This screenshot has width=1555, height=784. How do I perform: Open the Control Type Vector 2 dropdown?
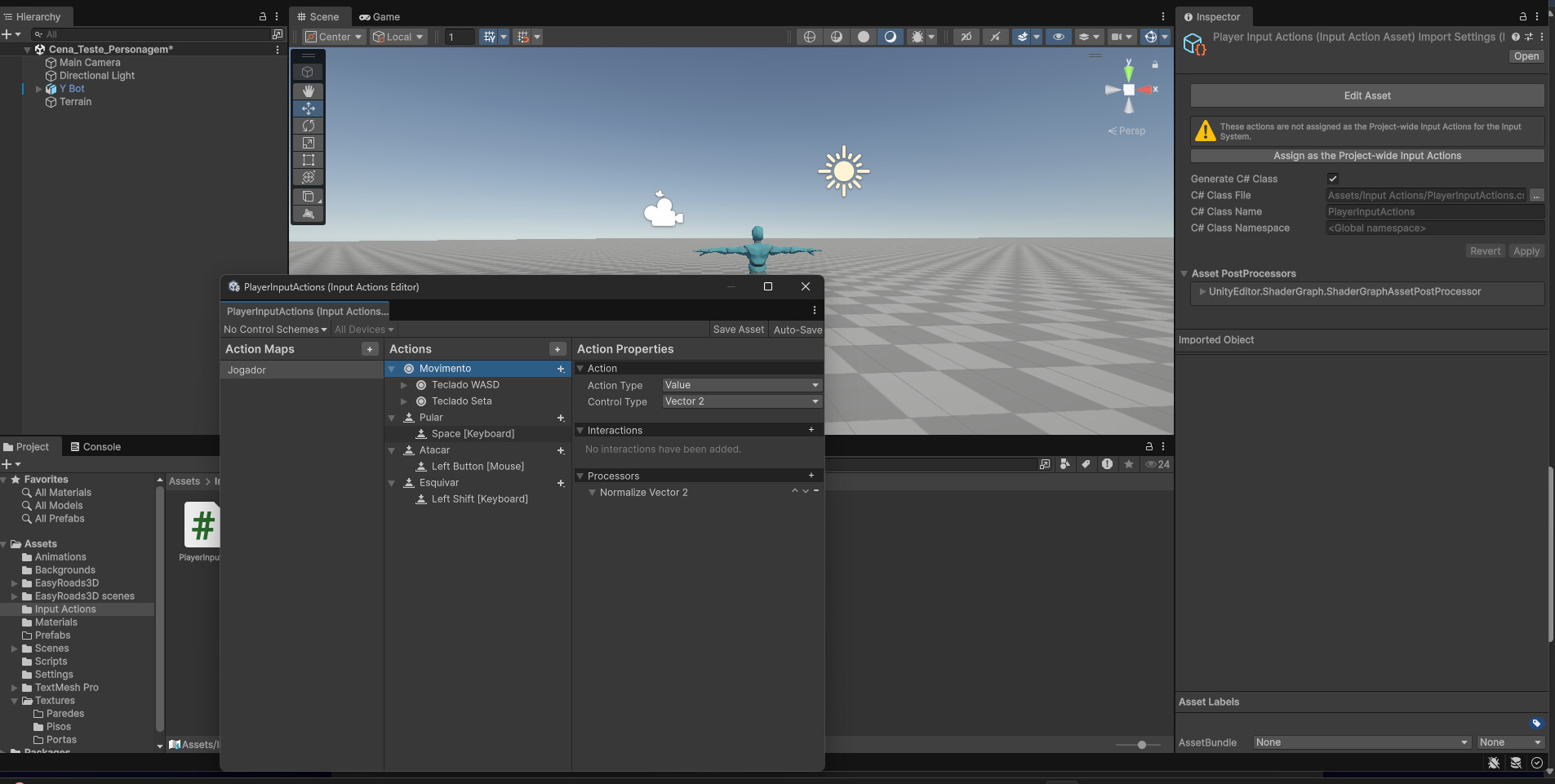[741, 401]
